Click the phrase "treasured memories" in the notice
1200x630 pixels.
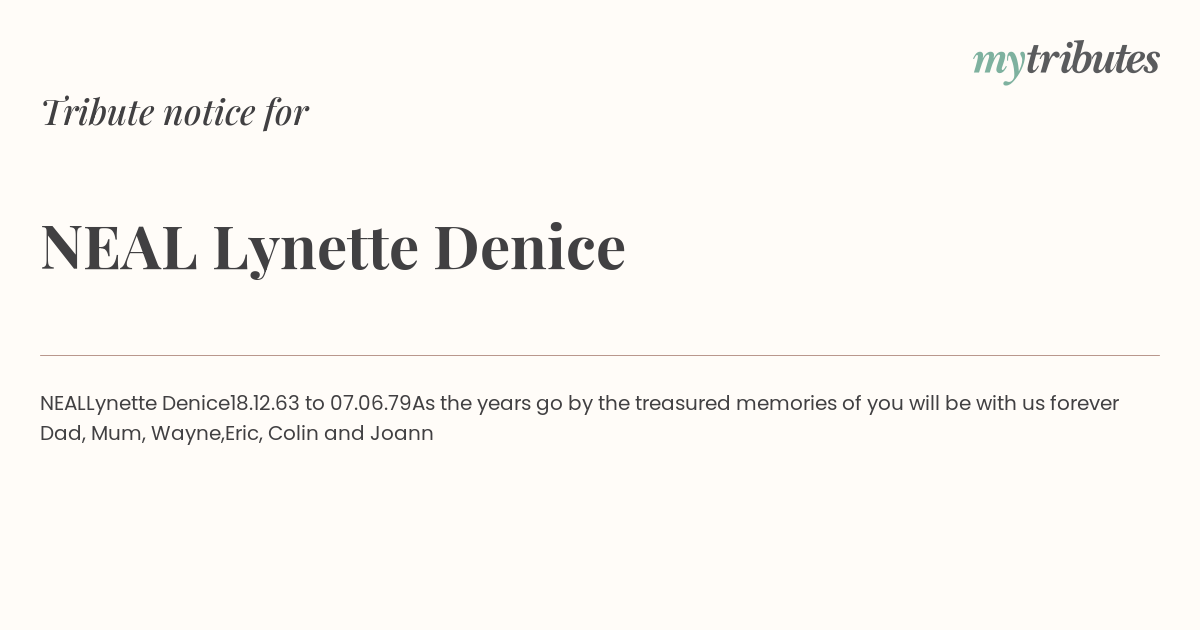click(x=735, y=403)
